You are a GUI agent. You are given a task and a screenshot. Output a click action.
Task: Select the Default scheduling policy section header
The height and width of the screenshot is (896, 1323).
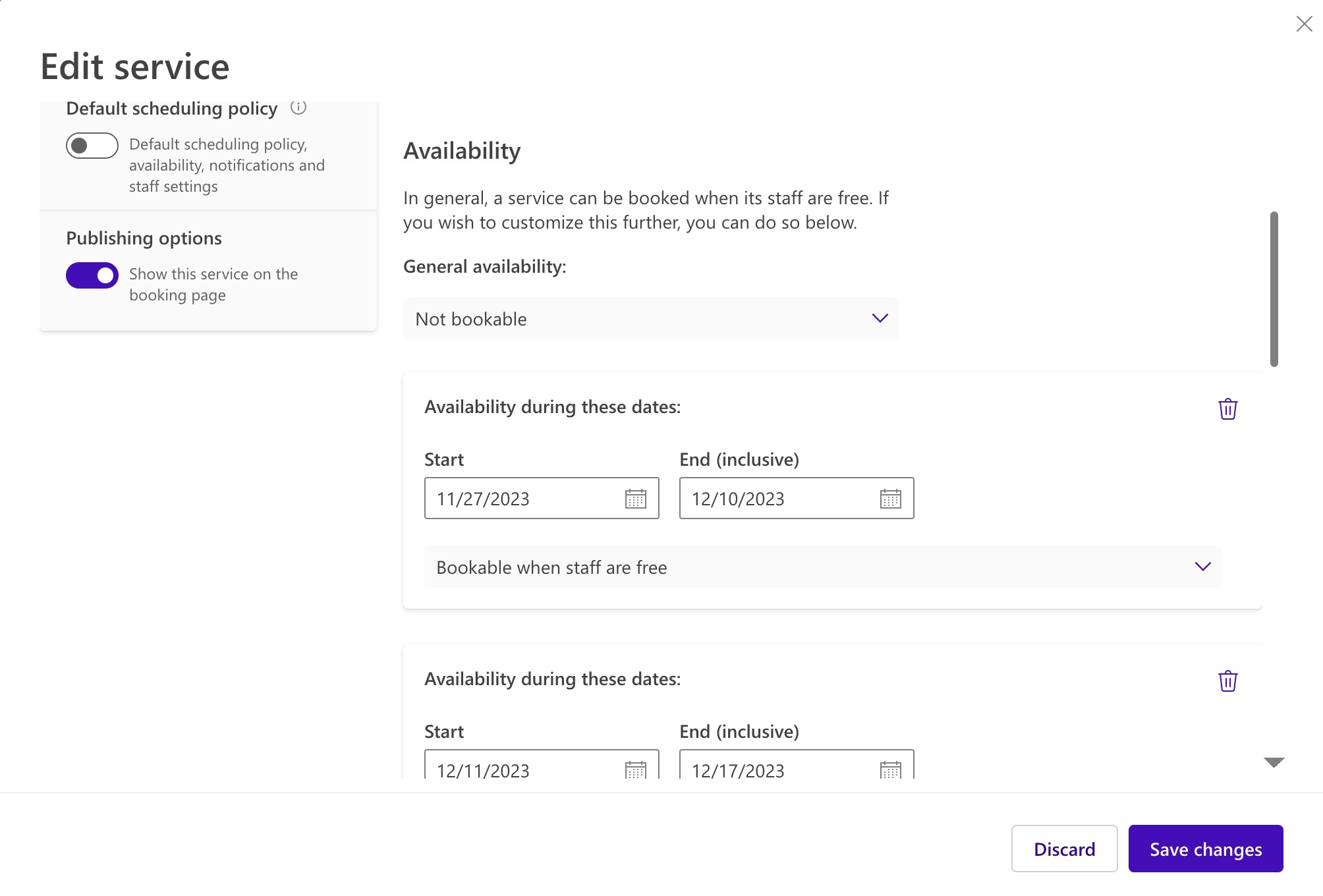click(x=171, y=108)
